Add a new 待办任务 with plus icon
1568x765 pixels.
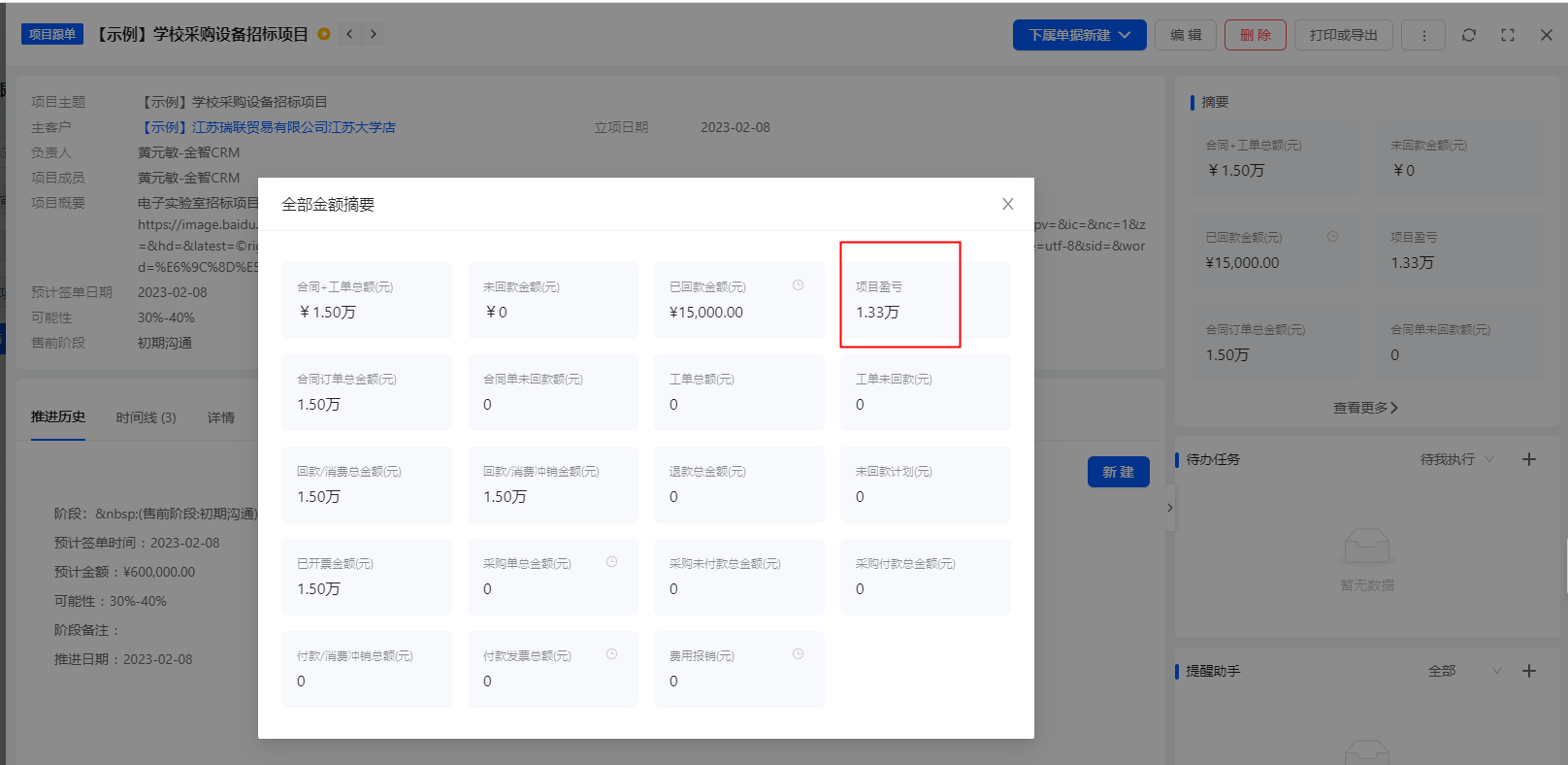(1529, 459)
